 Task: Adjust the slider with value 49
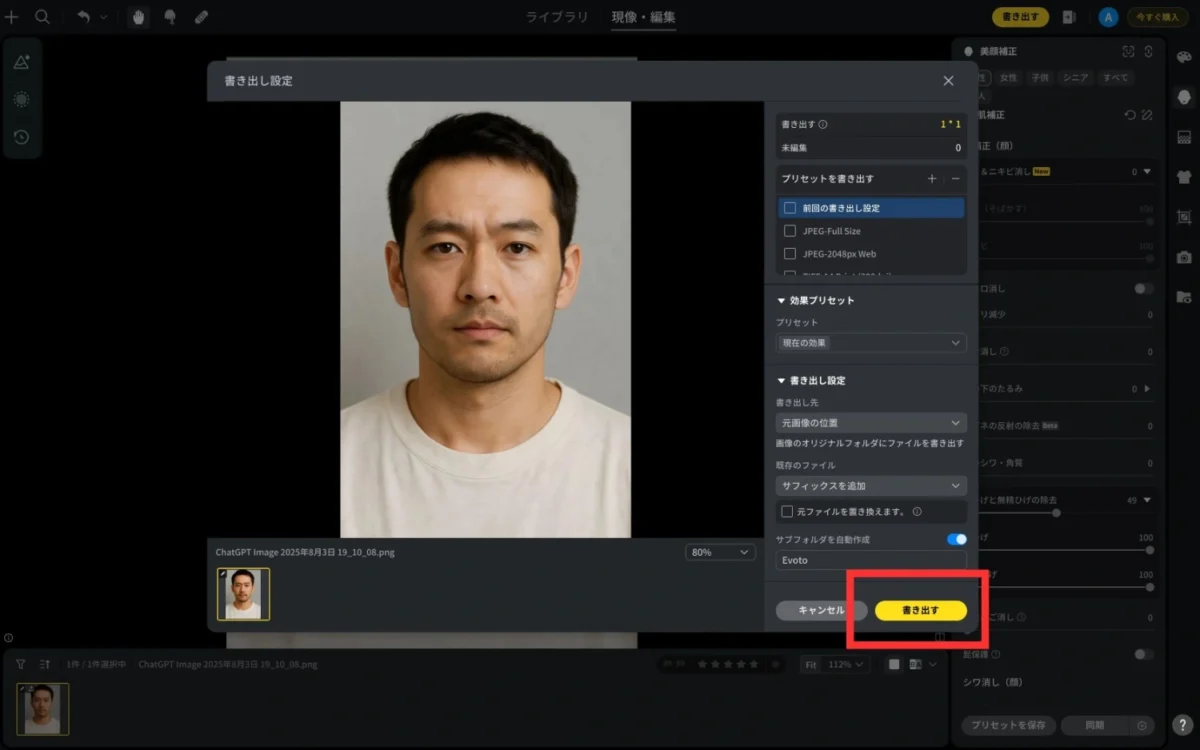point(1056,513)
